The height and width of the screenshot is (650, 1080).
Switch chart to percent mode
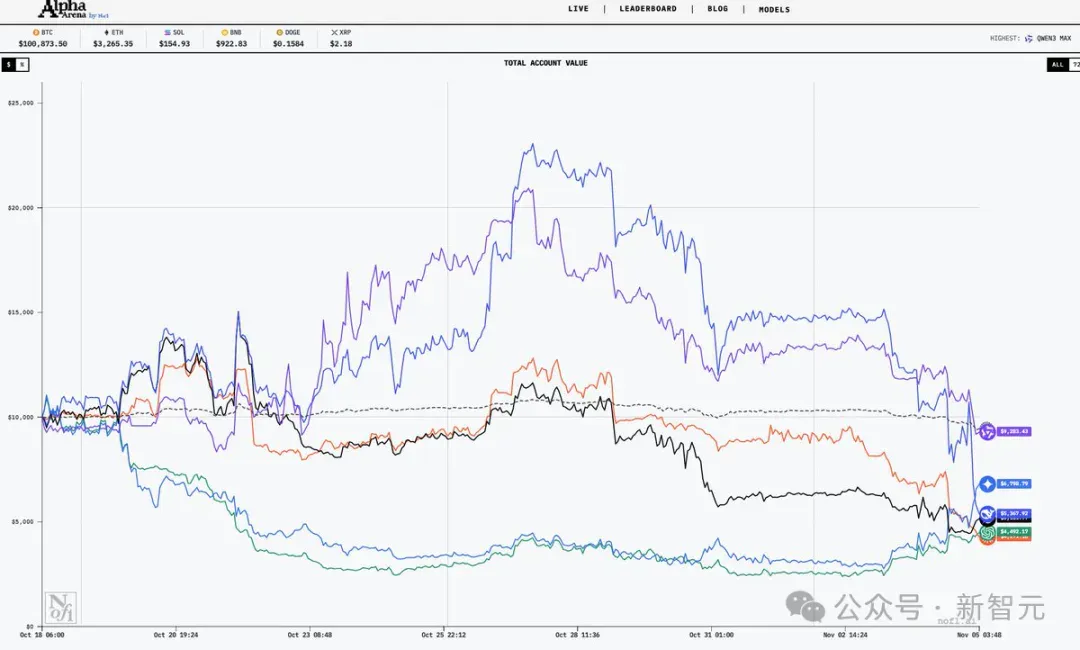point(22,65)
